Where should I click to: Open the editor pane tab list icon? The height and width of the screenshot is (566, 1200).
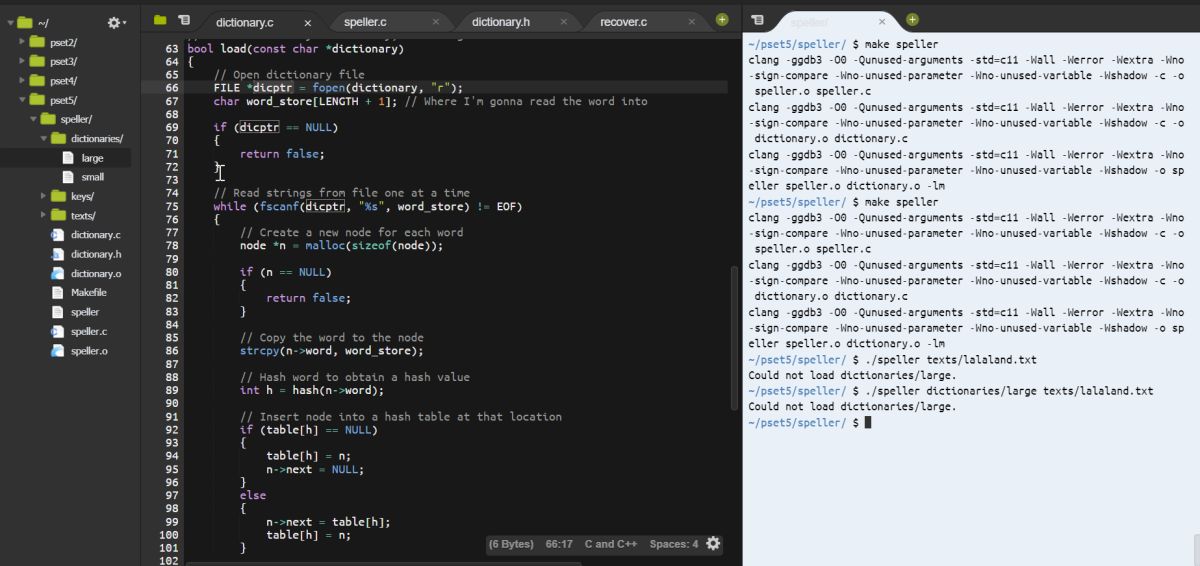click(184, 20)
